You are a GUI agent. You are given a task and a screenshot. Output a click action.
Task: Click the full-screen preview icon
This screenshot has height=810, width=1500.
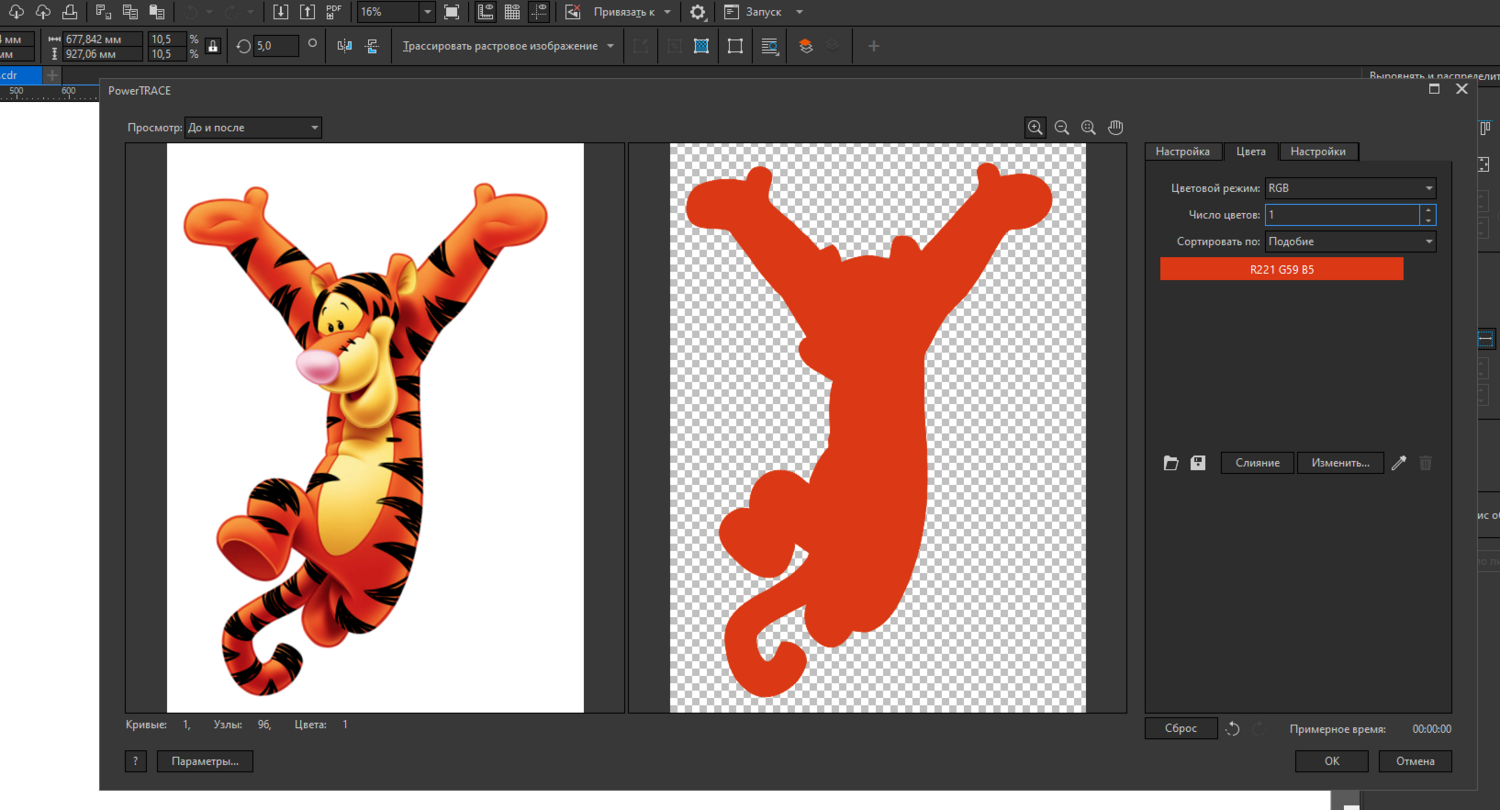[x=451, y=12]
